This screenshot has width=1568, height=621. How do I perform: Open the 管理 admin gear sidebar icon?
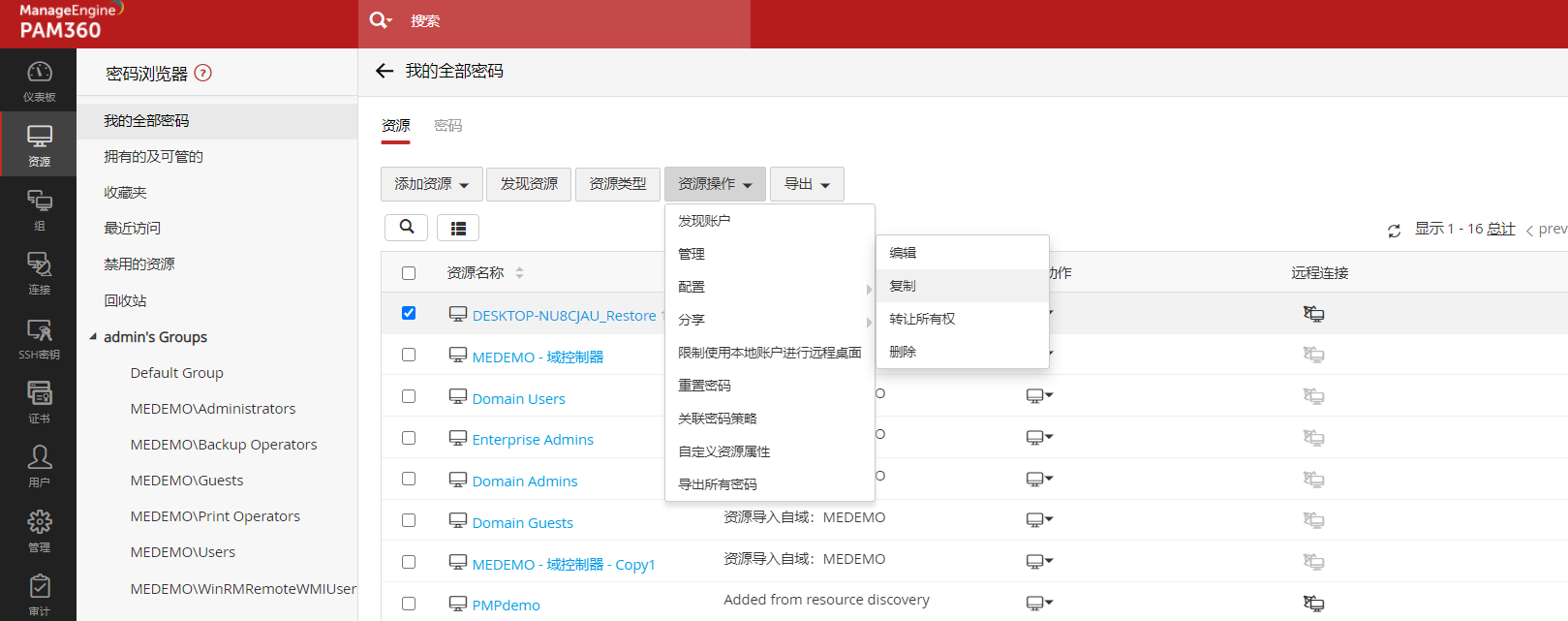[x=39, y=530]
